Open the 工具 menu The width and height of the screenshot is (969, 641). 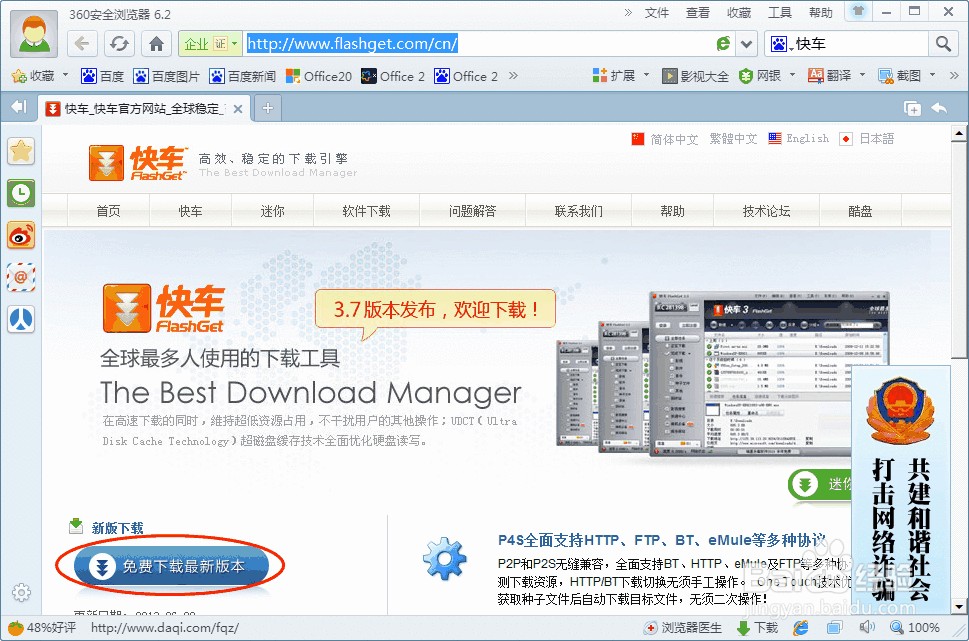click(x=779, y=12)
